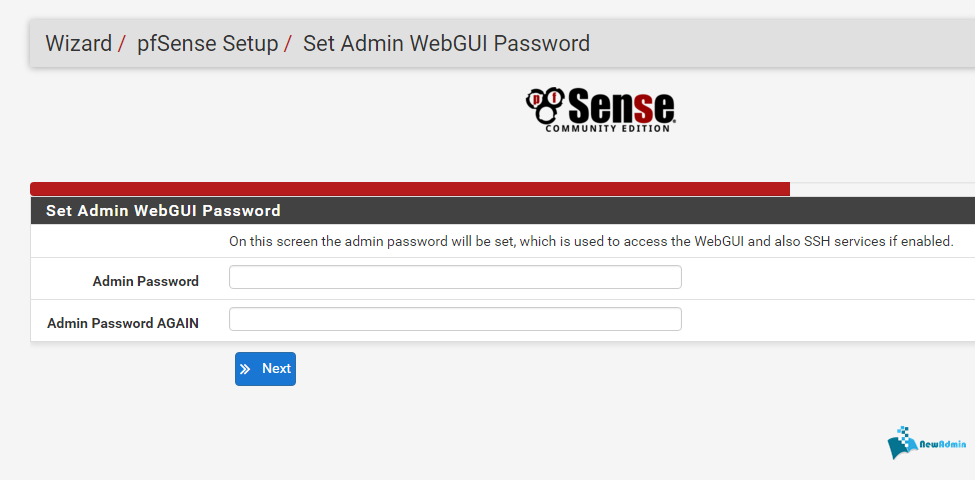Click the NewAdmin watermark text

[942, 443]
